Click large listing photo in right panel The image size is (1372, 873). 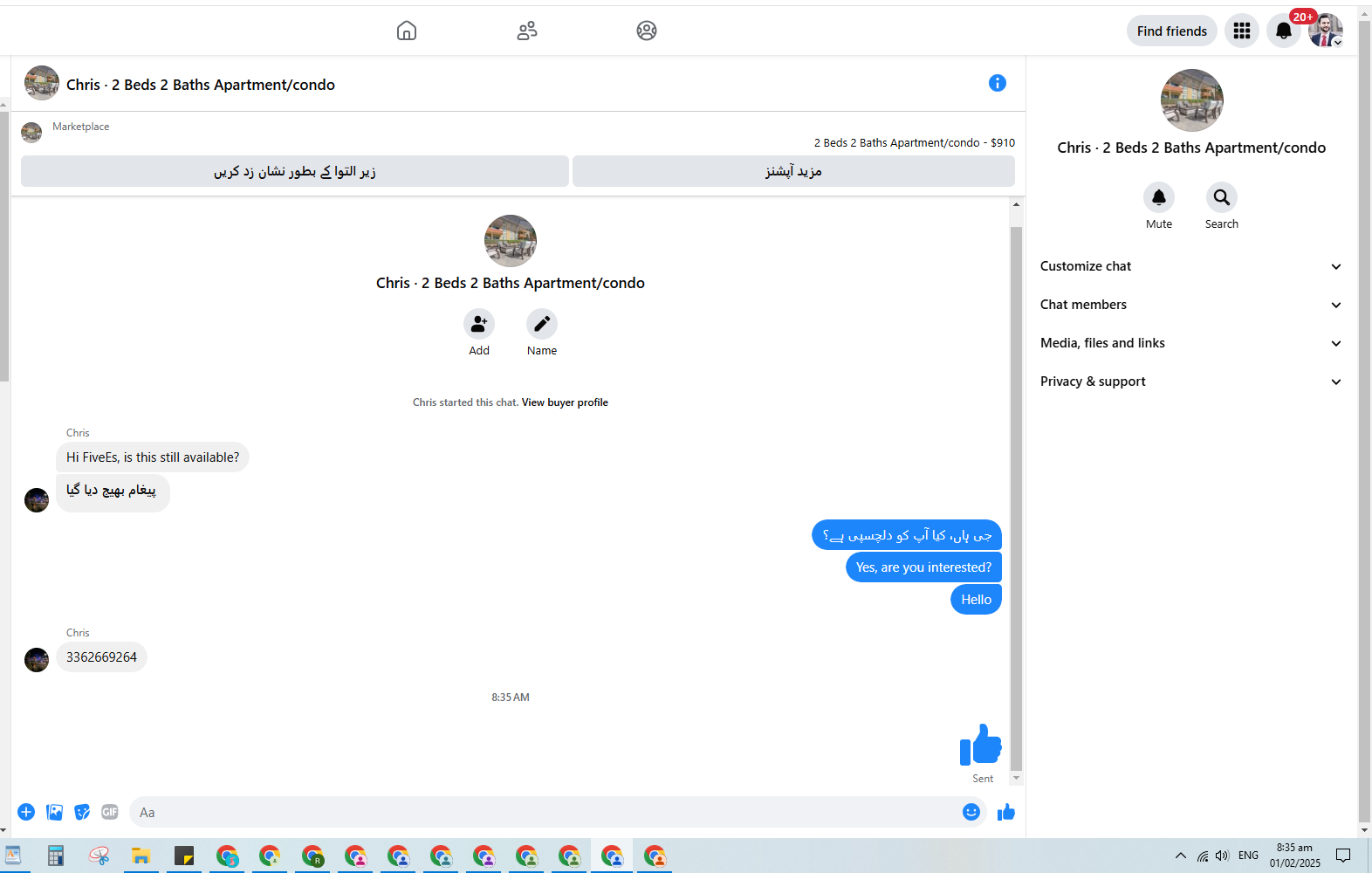[1192, 100]
